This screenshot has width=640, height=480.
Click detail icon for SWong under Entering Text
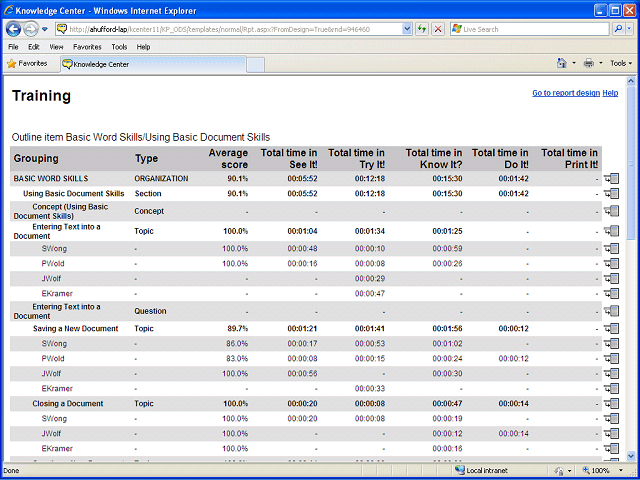click(612, 249)
